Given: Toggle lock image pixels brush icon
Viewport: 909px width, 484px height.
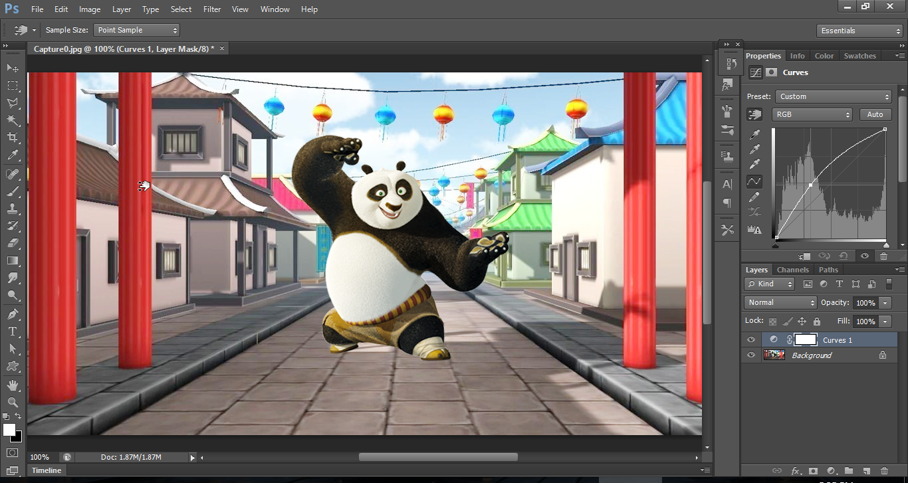Looking at the screenshot, I should 787,321.
